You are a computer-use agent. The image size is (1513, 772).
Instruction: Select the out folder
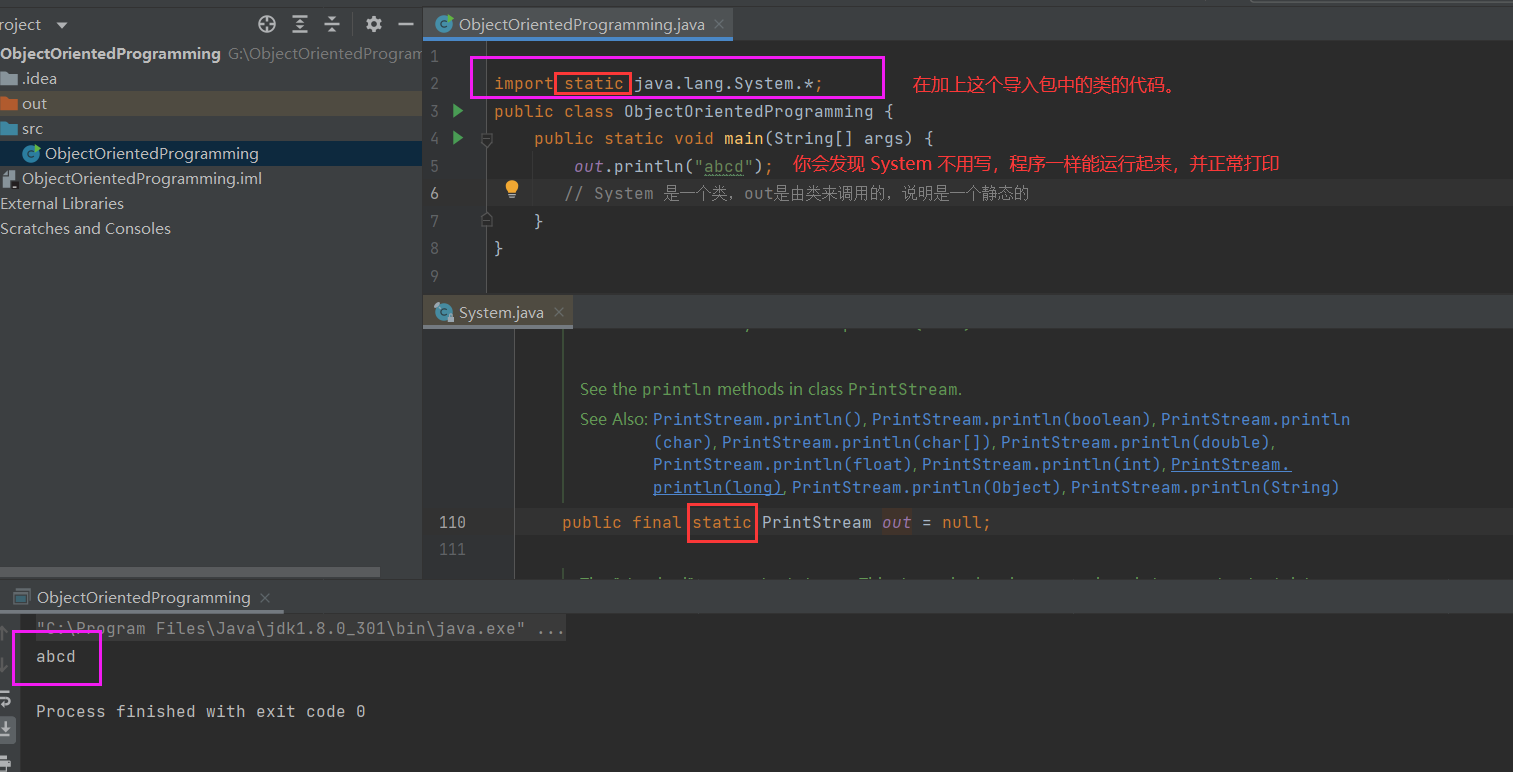click(34, 104)
